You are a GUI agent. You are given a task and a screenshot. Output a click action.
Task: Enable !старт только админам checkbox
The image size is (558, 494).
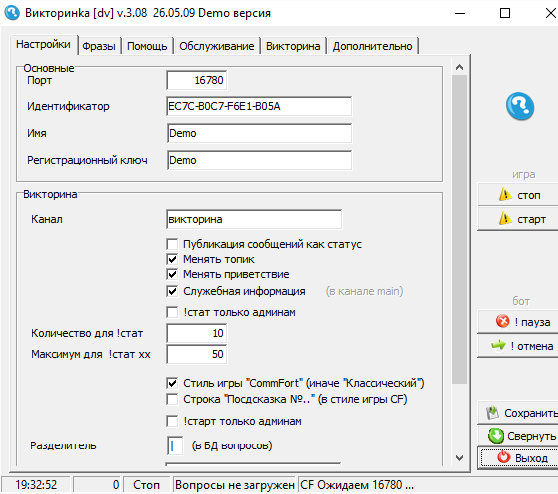(x=172, y=421)
